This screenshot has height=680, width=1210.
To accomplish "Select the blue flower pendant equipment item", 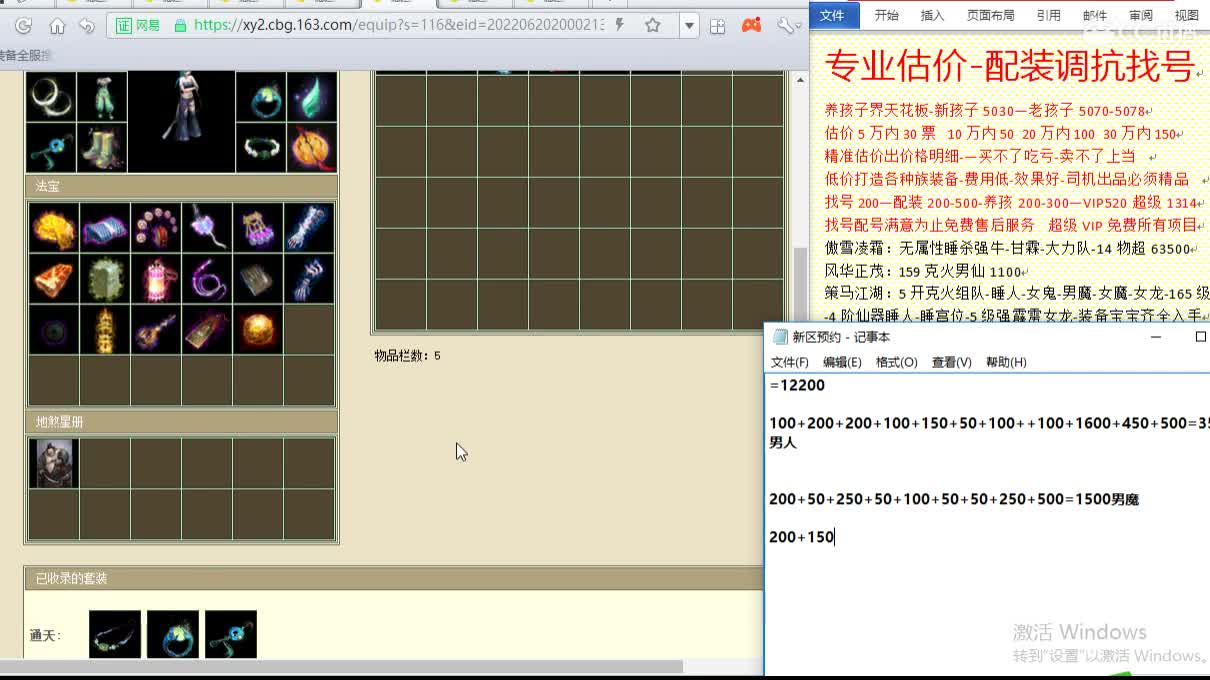I will pyautogui.click(x=50, y=148).
